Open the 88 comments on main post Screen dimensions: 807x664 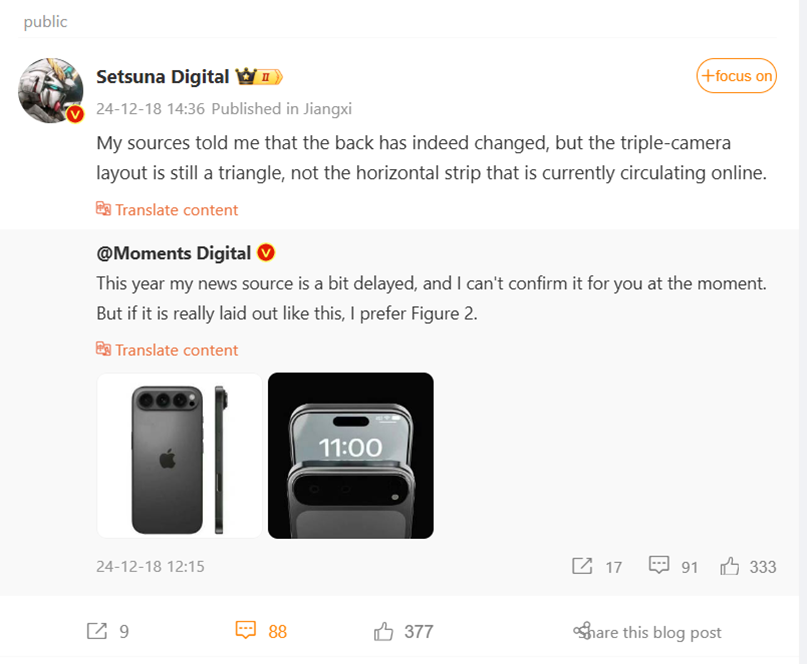261,631
